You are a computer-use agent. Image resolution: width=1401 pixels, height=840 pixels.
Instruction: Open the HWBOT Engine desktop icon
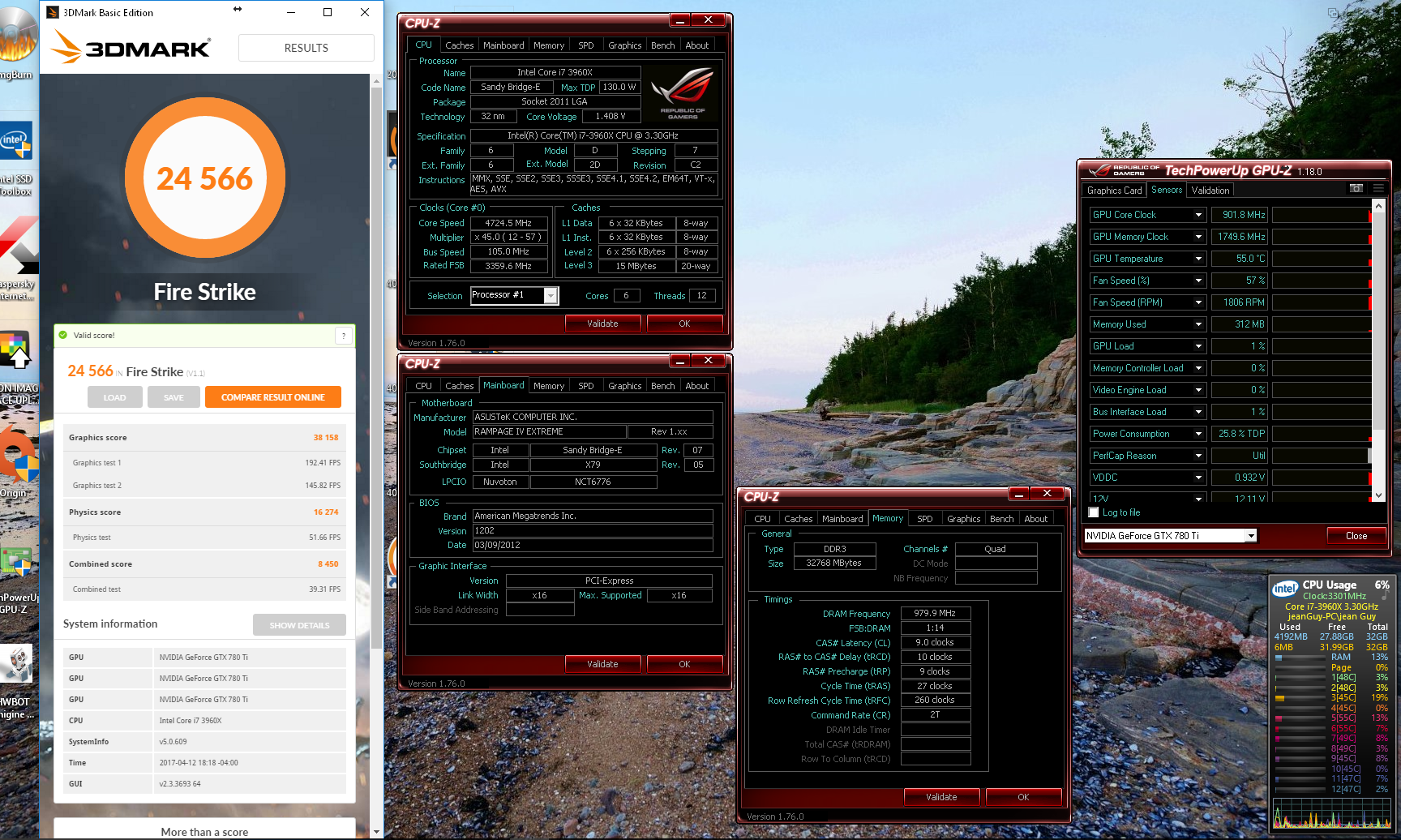(16, 681)
